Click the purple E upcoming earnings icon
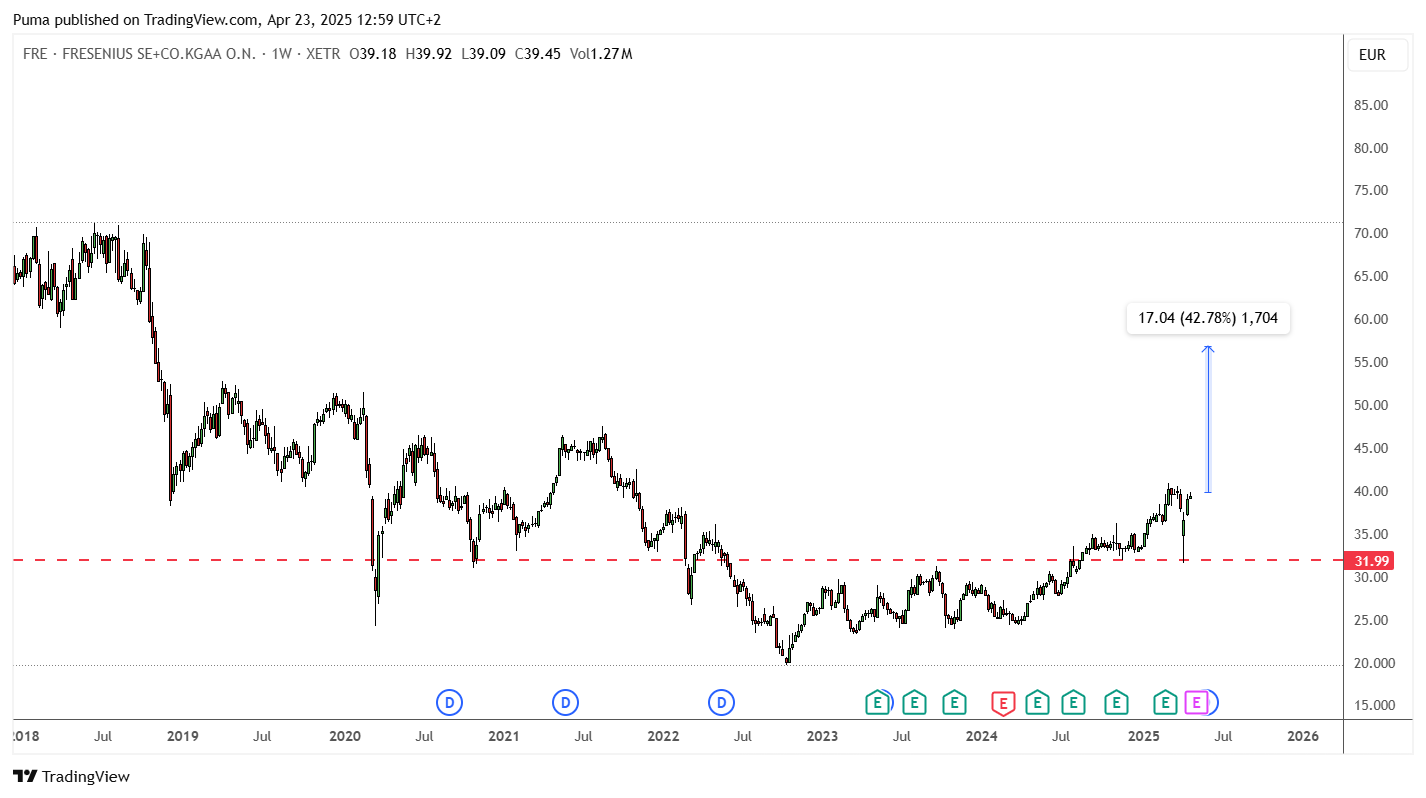 pos(1196,703)
